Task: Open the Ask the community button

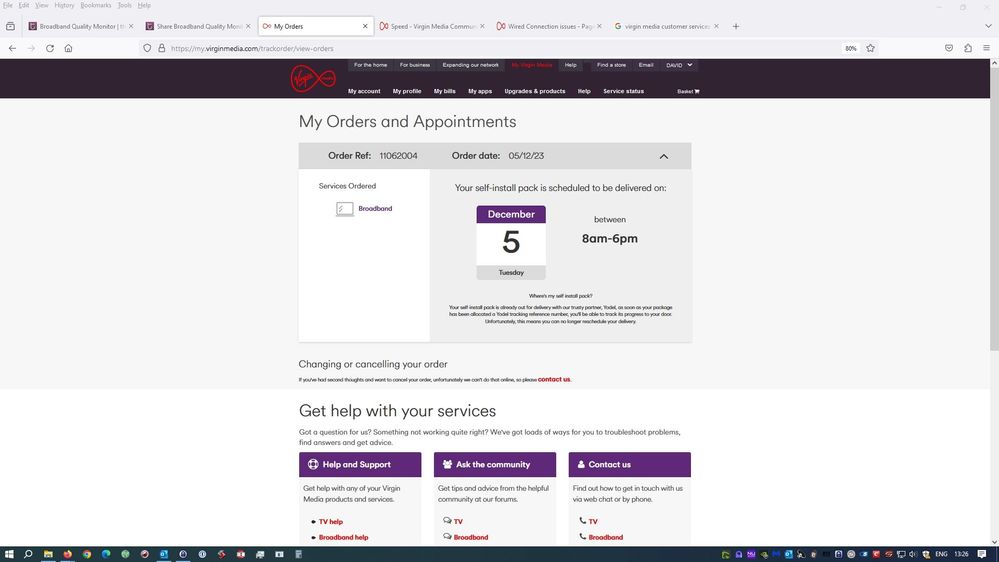Action: [x=494, y=465]
